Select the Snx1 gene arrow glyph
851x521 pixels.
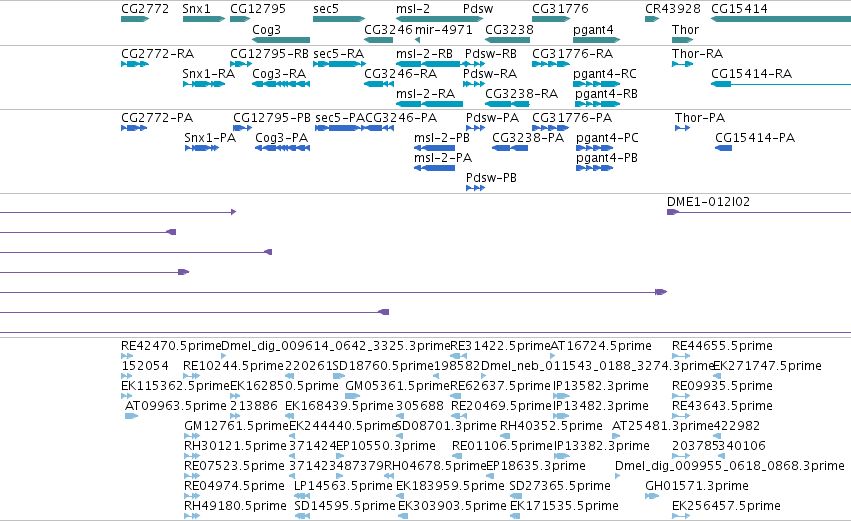204,19
